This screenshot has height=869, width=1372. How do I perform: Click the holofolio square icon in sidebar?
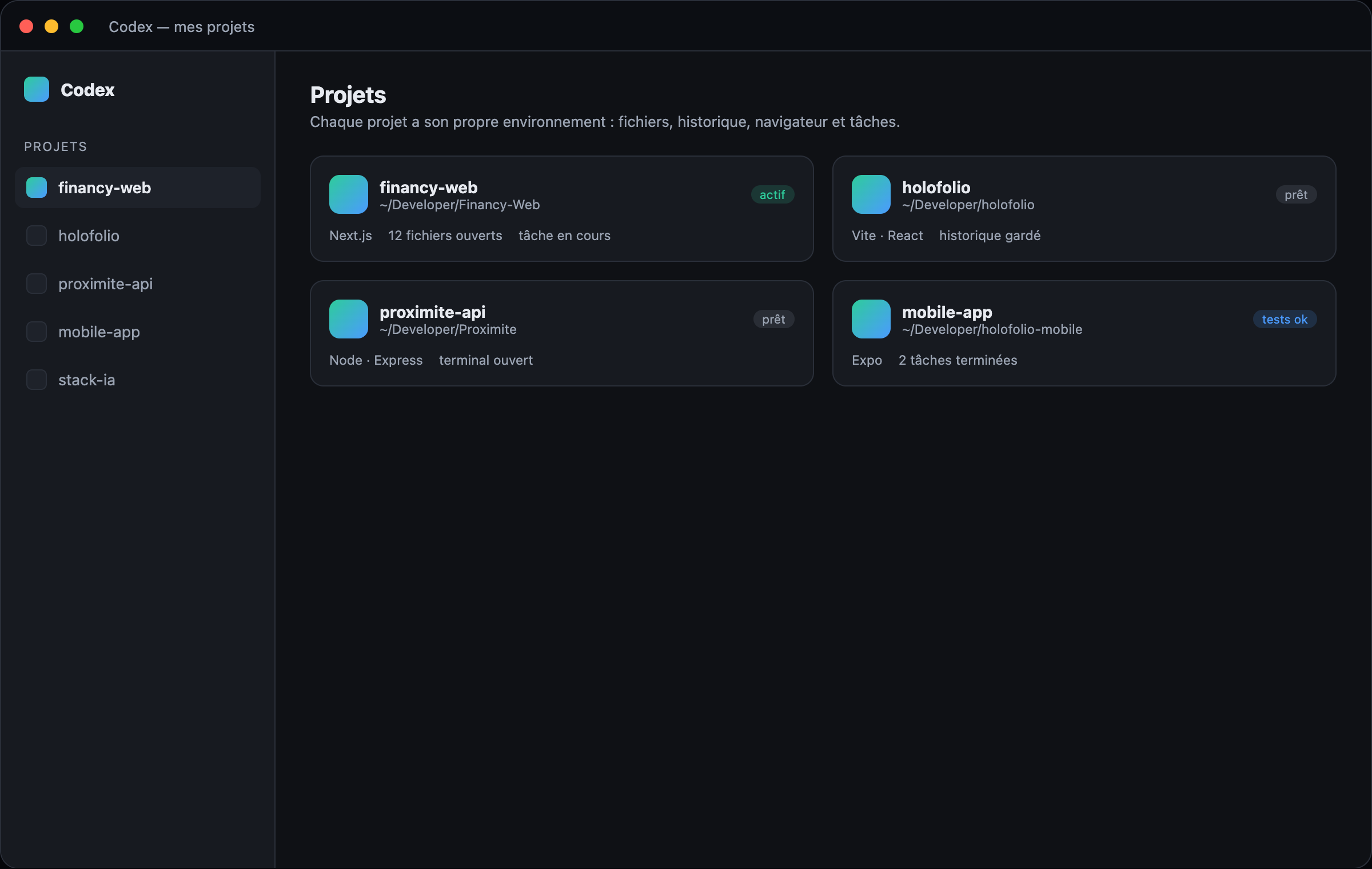tap(37, 236)
